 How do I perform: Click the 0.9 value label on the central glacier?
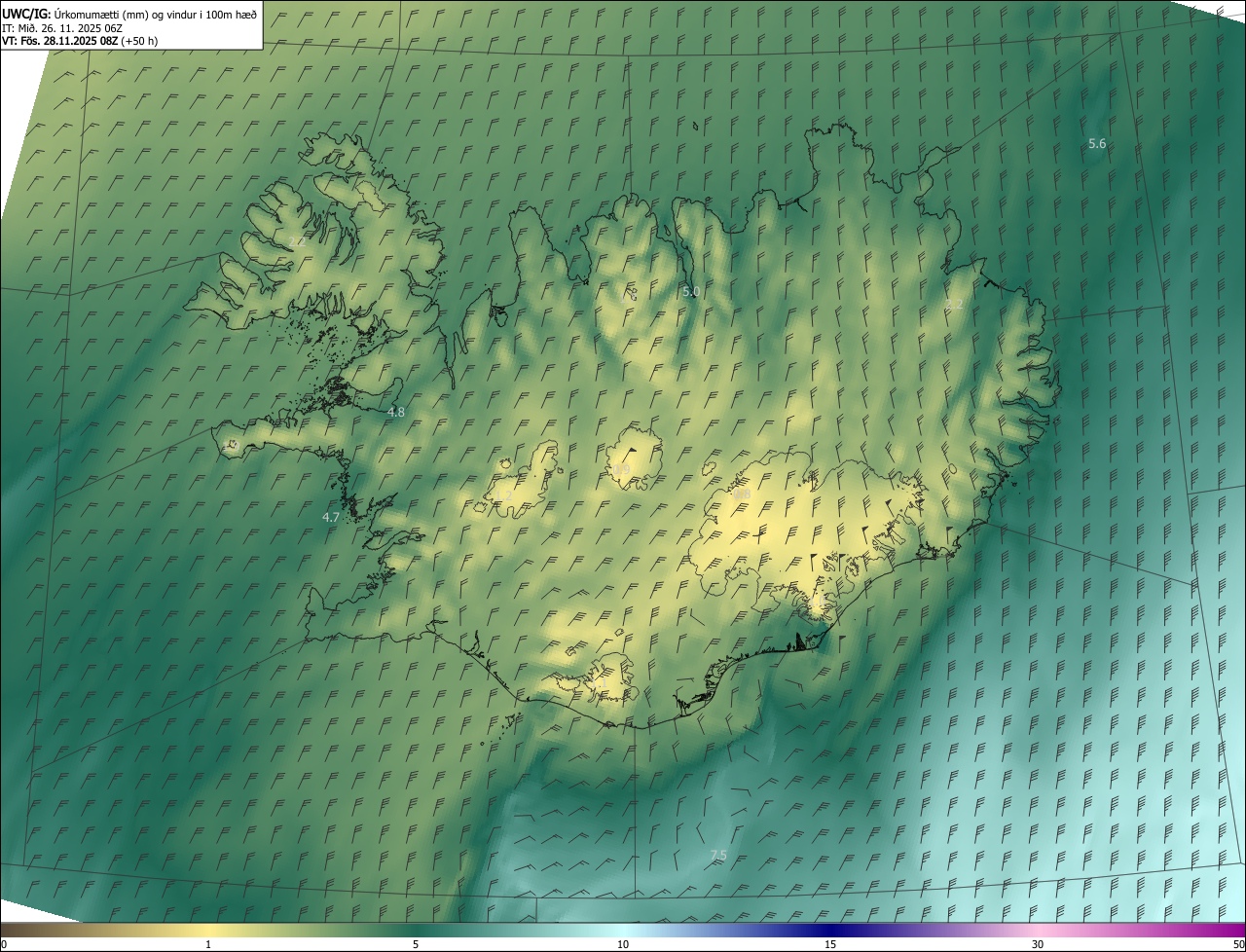coord(621,469)
